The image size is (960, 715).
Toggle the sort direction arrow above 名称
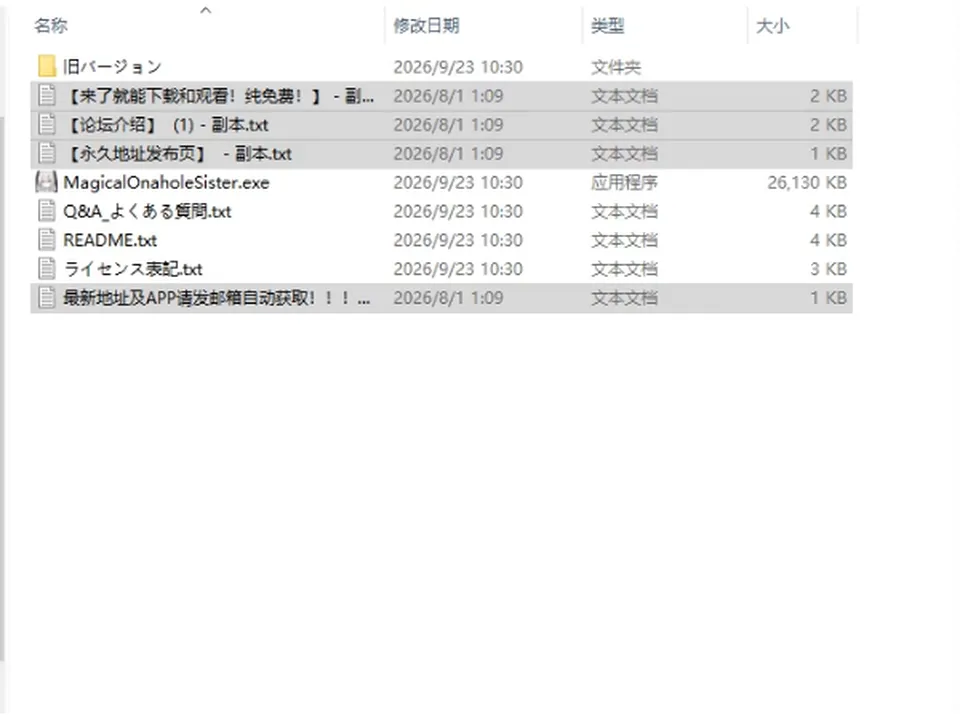tap(206, 10)
